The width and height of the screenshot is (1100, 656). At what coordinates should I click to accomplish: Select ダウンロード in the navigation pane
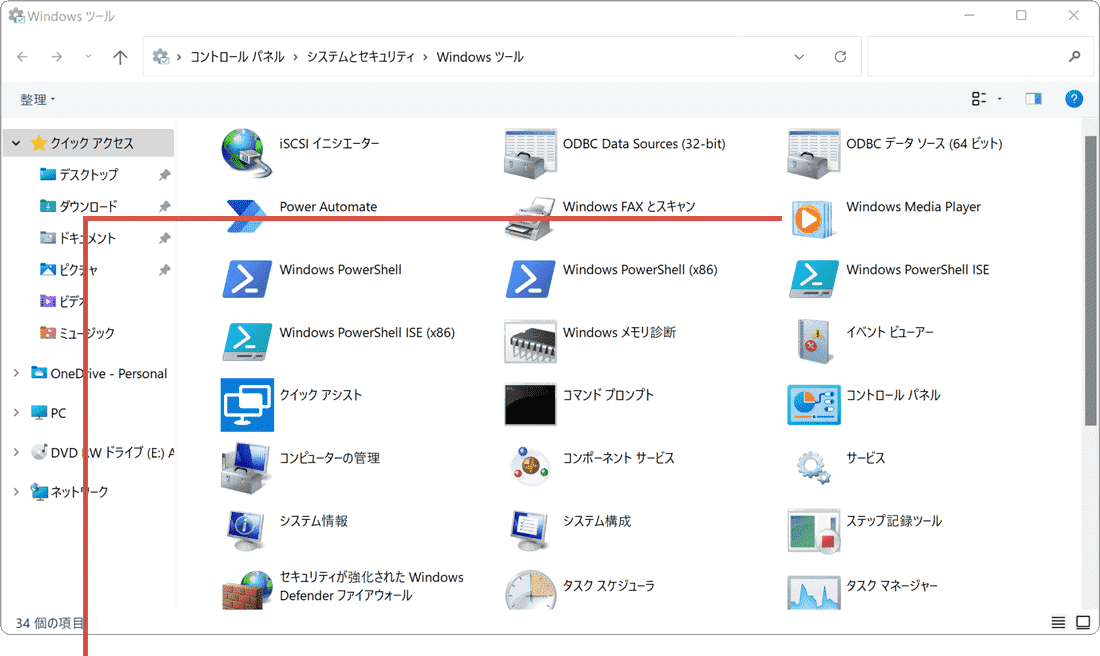click(x=88, y=206)
